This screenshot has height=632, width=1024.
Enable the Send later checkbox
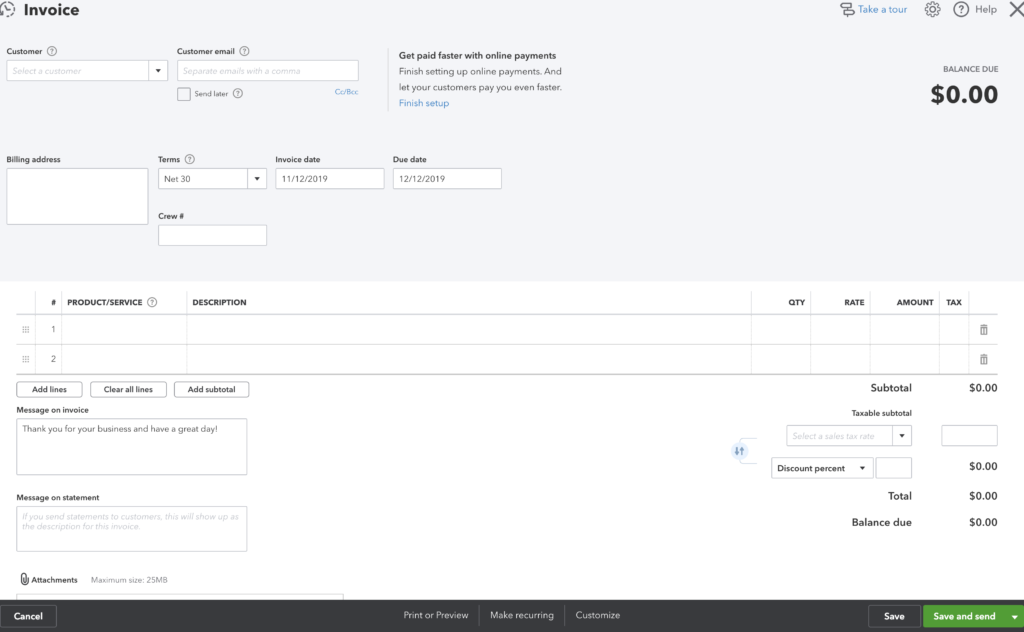[184, 94]
